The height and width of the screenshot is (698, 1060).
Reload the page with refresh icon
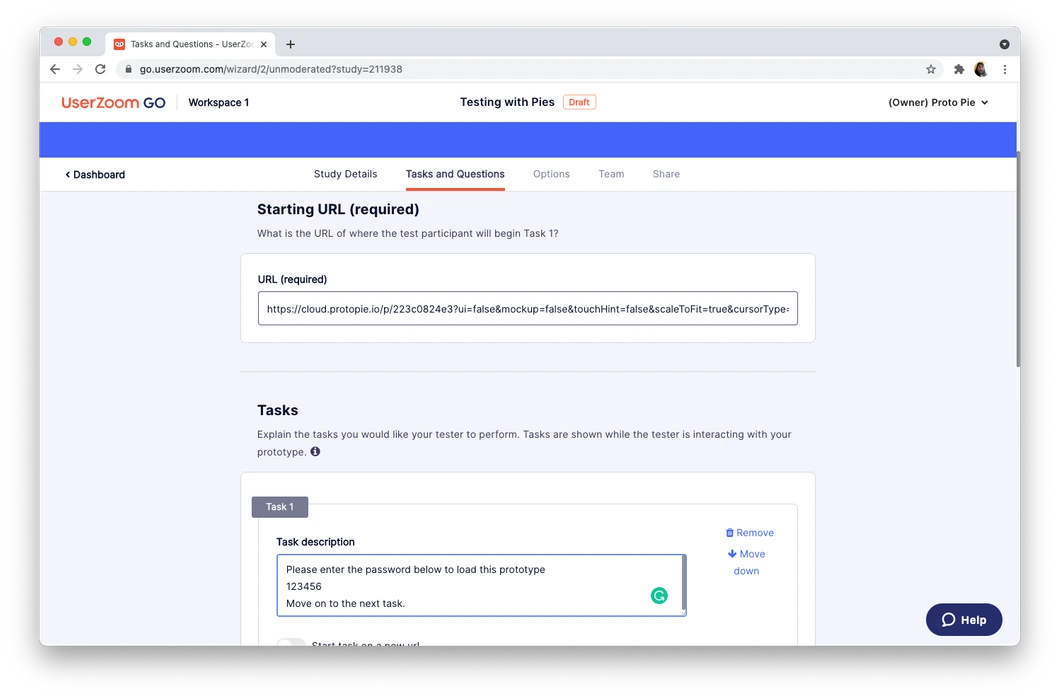click(100, 69)
